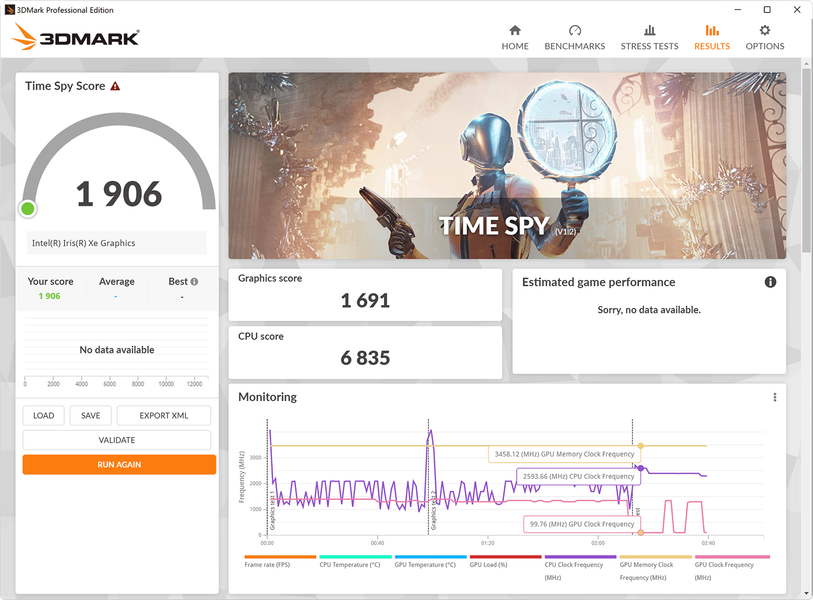Click the Graphics test 1 chart marker line
The height and width of the screenshot is (600, 813).
268,477
